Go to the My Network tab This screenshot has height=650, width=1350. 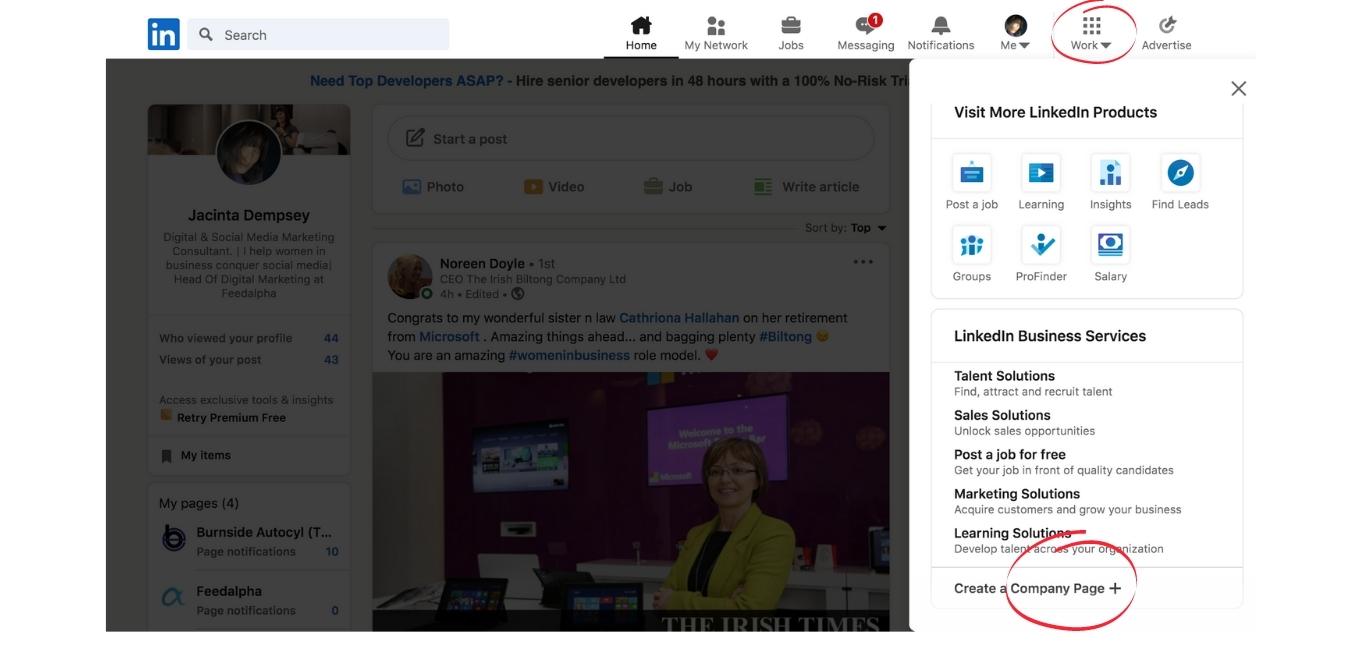[x=716, y=33]
